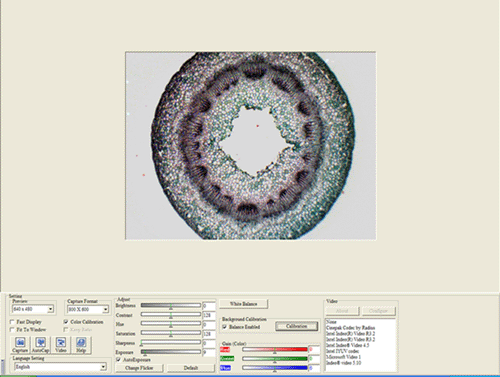Click the Brightness value field
This screenshot has height=377, width=500.
(x=209, y=306)
